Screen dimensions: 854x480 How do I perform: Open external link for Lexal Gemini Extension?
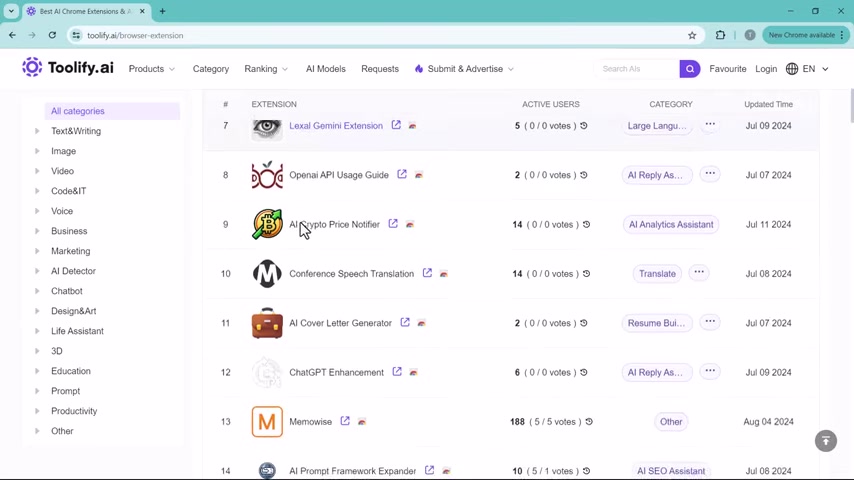point(396,125)
